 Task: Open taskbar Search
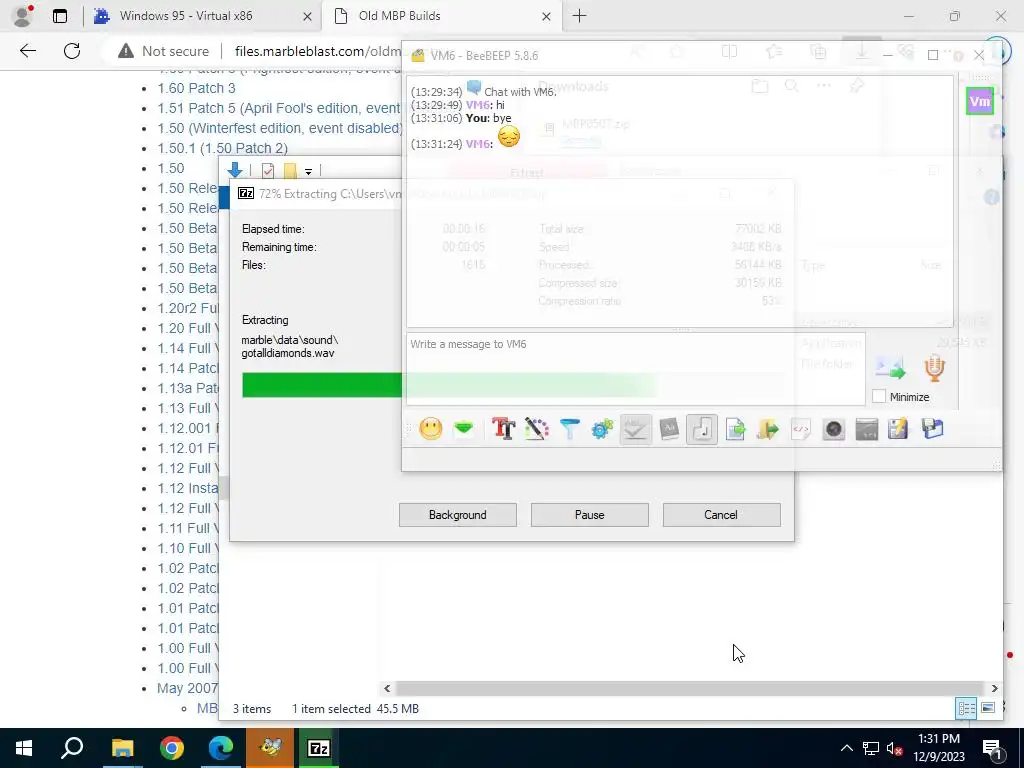point(72,748)
